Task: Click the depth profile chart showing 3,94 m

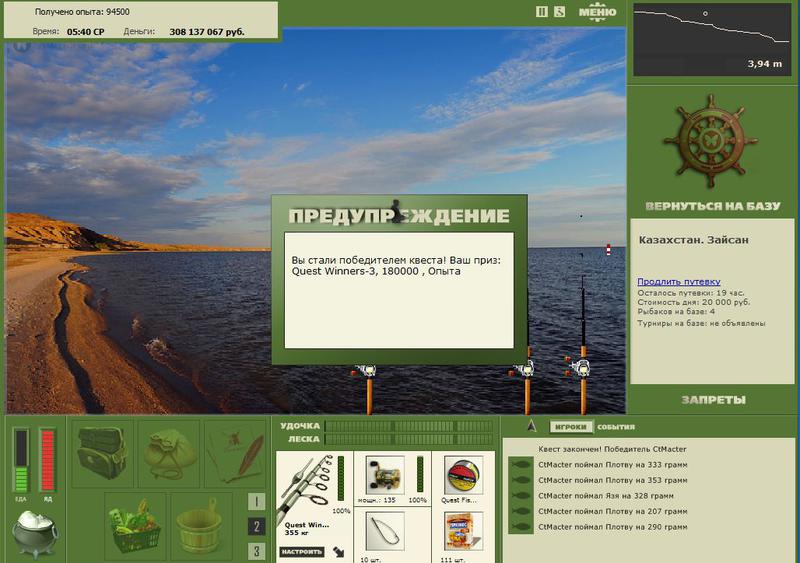Action: pos(712,40)
